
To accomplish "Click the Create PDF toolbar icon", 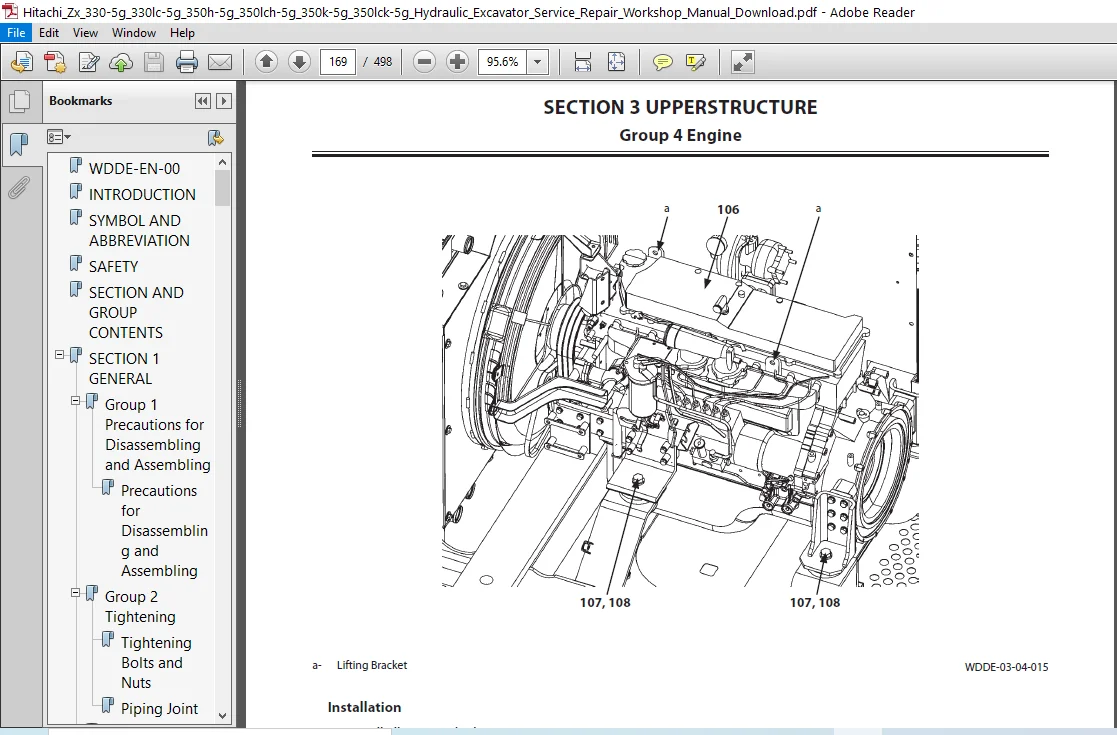I will click(55, 63).
